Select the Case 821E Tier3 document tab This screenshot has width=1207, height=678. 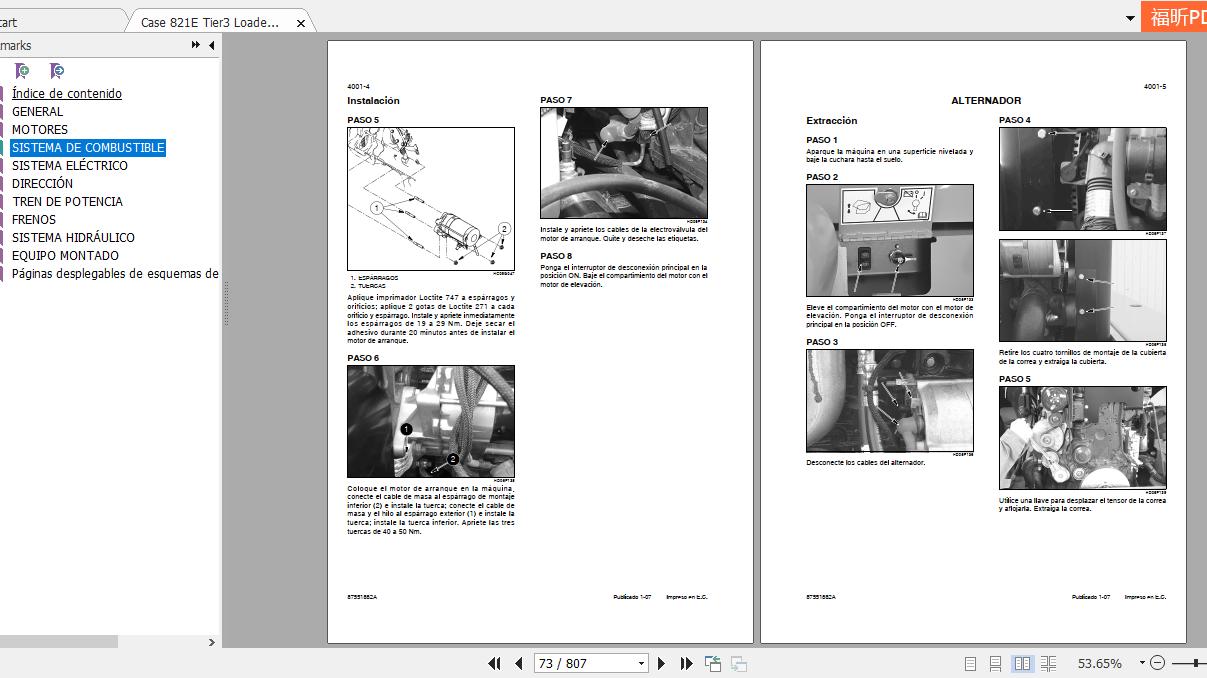tap(210, 20)
